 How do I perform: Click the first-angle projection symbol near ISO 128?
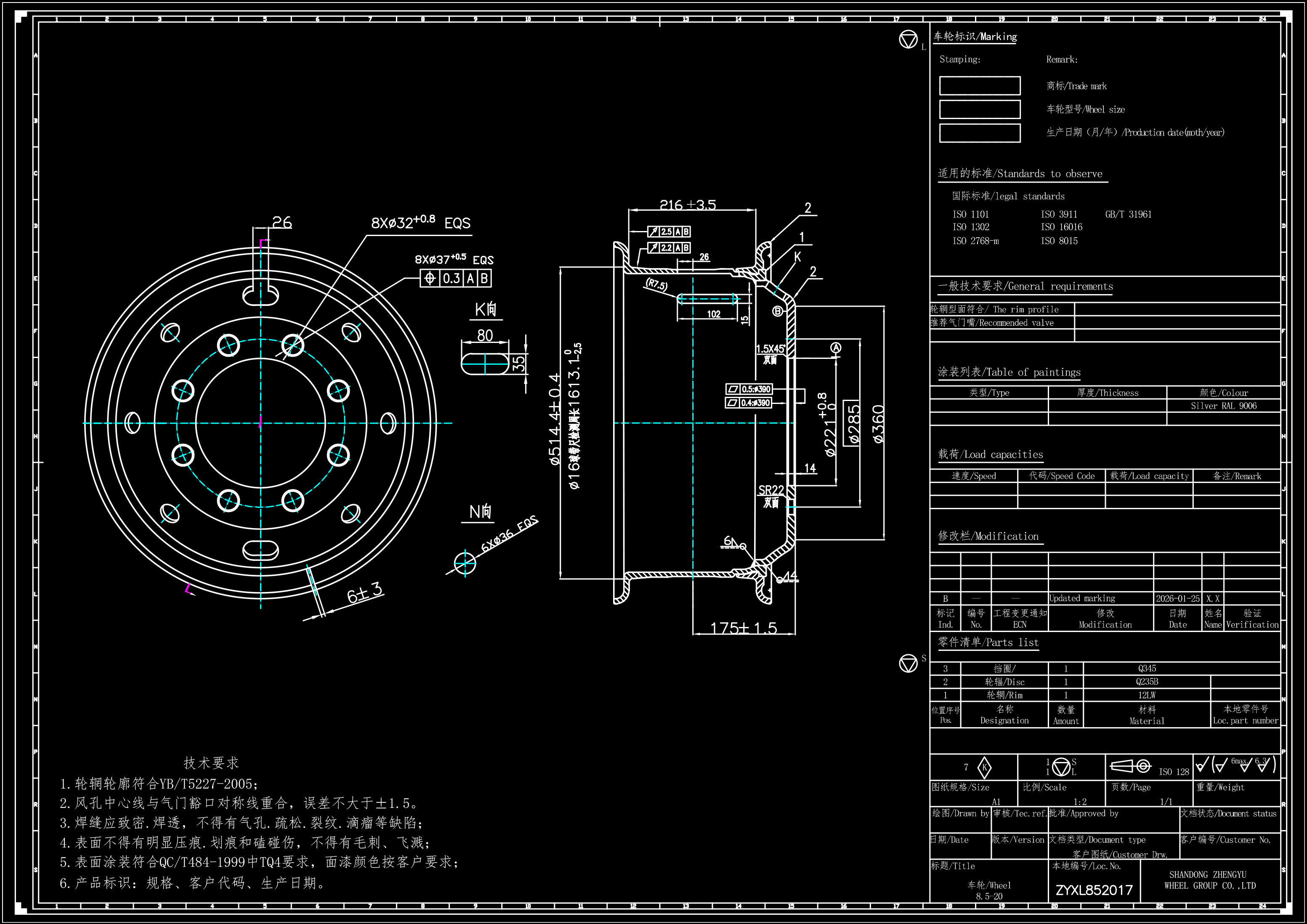[1131, 766]
